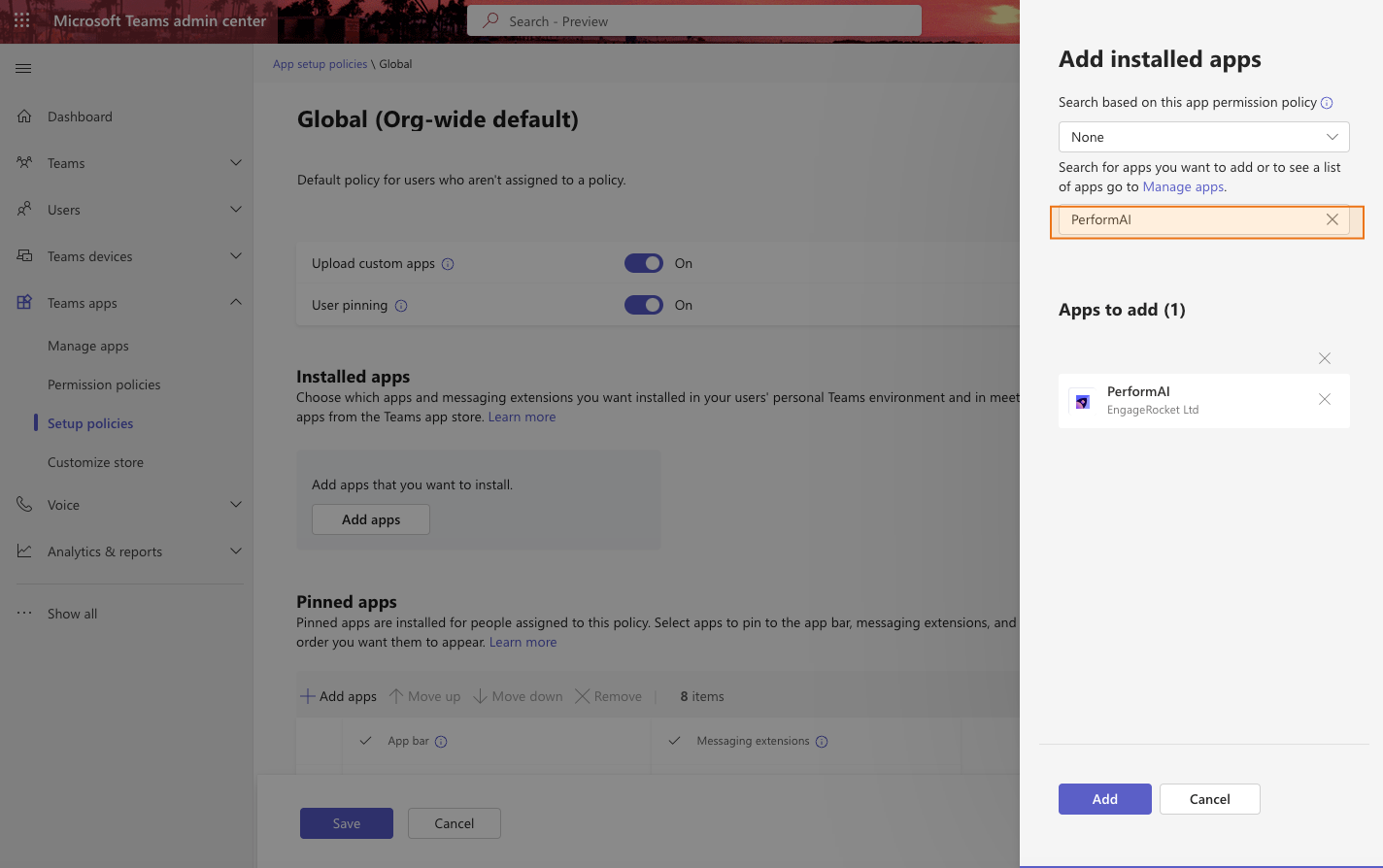Open the Manage apps link in panel

click(x=1183, y=186)
